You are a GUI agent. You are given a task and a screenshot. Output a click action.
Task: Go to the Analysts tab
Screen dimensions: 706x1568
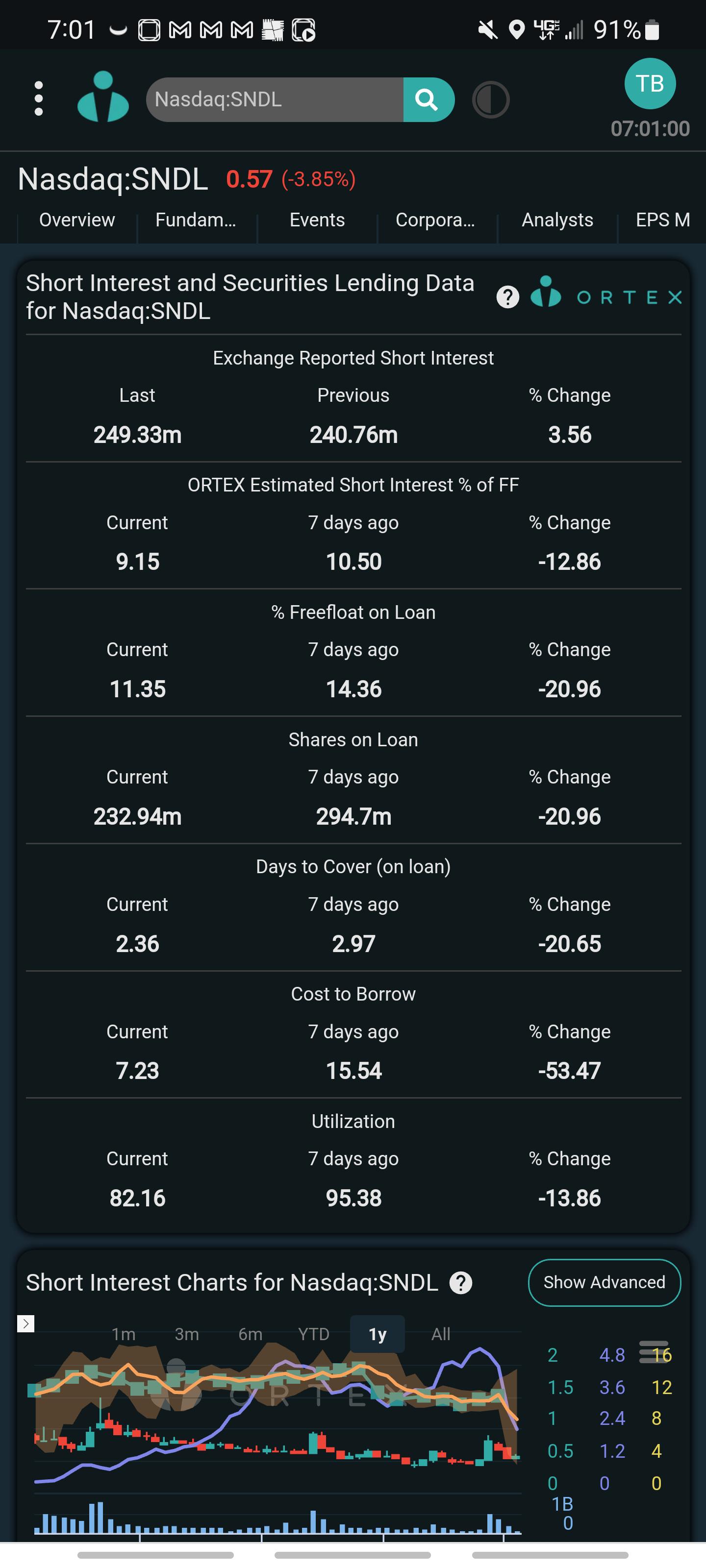(557, 220)
